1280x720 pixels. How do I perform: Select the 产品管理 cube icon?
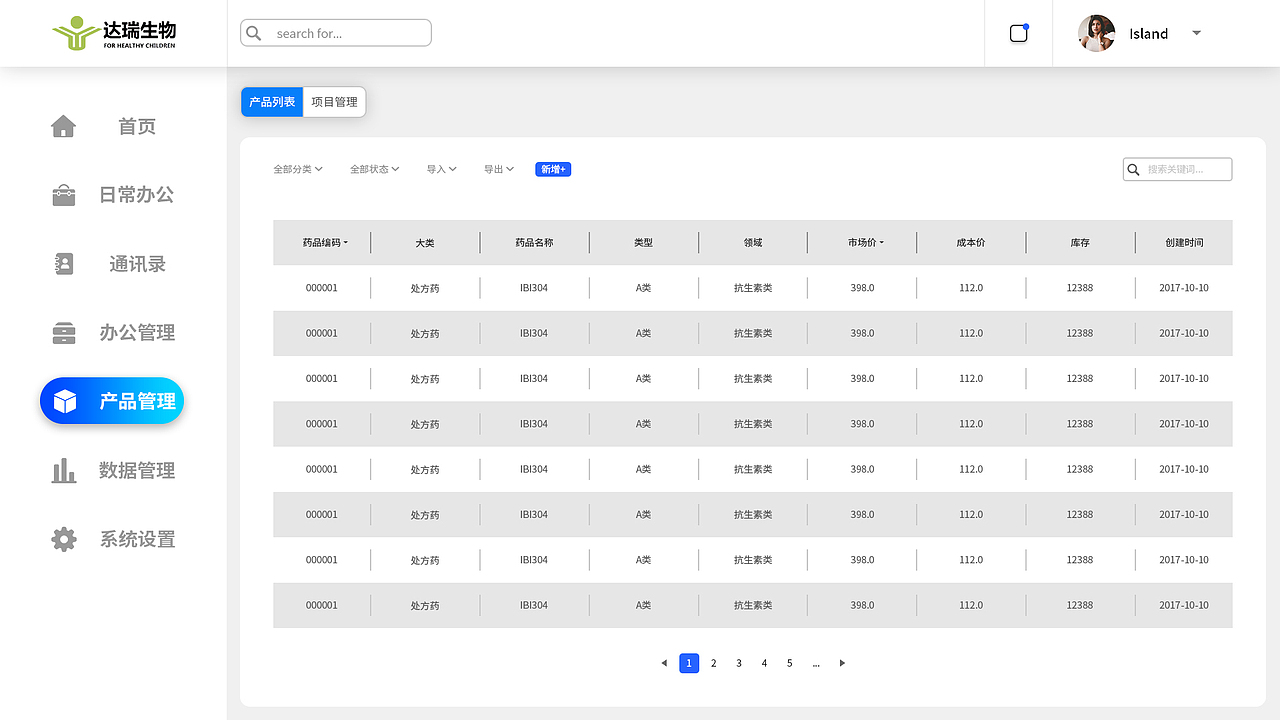(65, 401)
